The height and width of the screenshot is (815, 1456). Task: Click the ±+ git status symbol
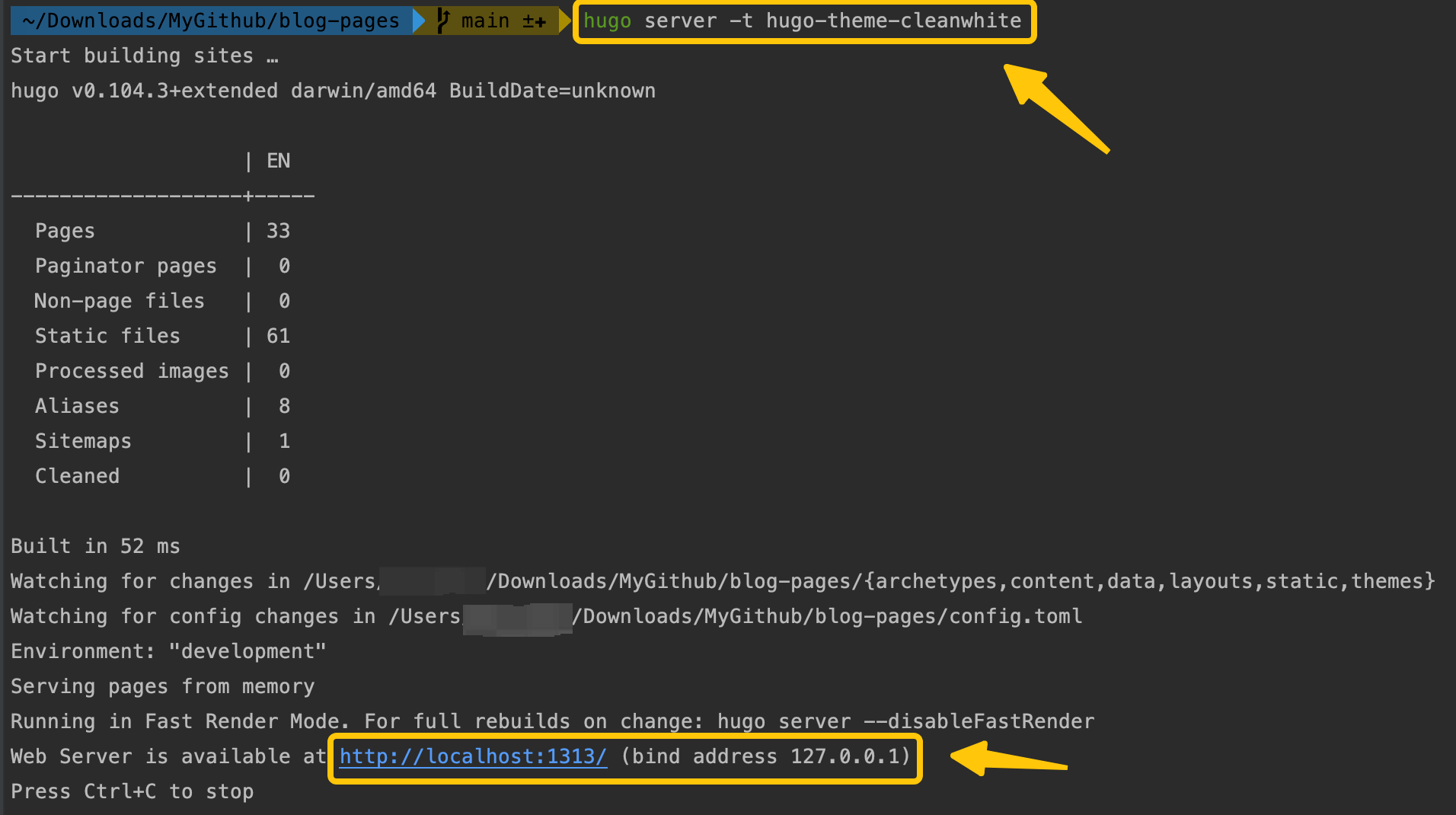(534, 21)
